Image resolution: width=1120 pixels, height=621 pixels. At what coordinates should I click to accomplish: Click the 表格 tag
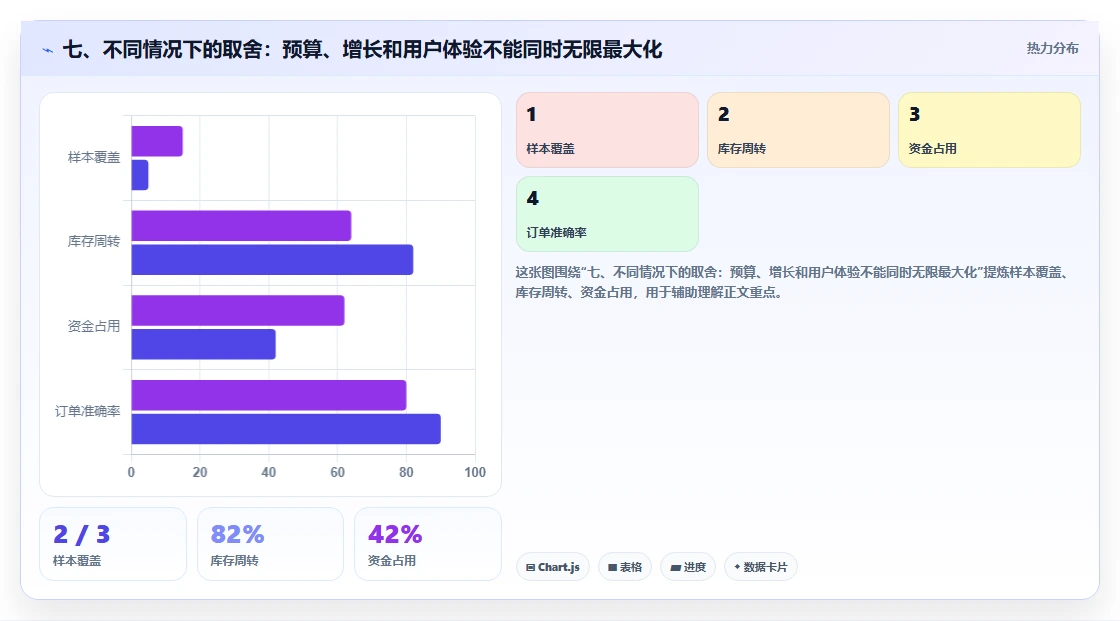click(x=624, y=567)
